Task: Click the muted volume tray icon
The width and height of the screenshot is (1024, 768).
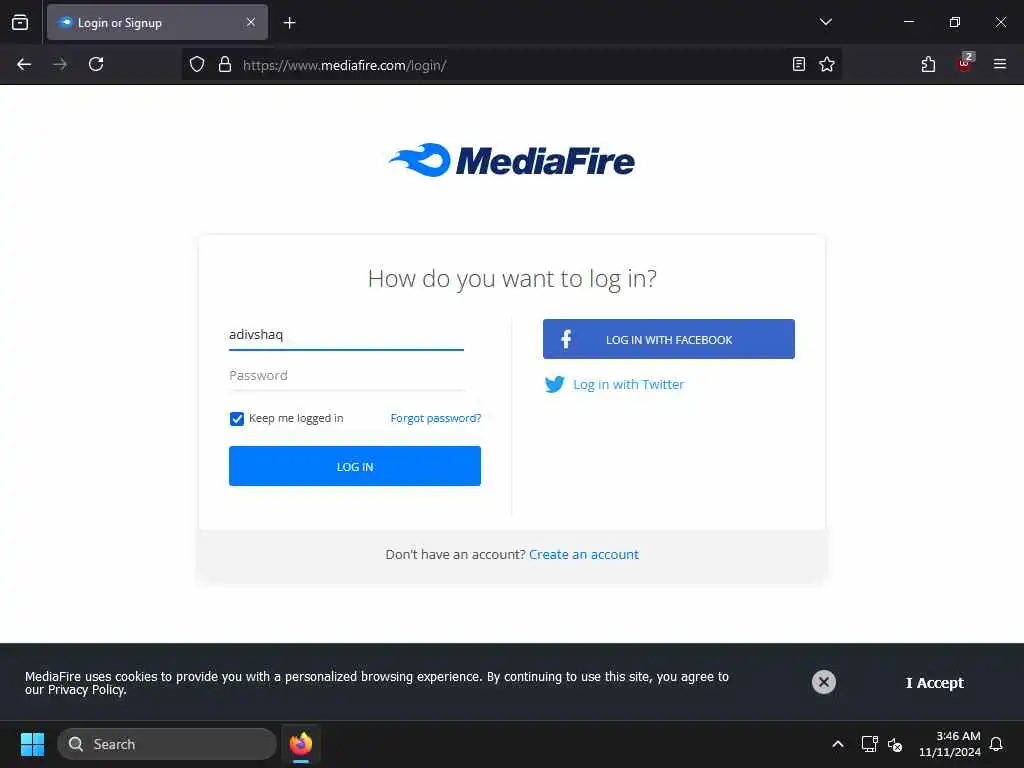Action: (x=895, y=744)
